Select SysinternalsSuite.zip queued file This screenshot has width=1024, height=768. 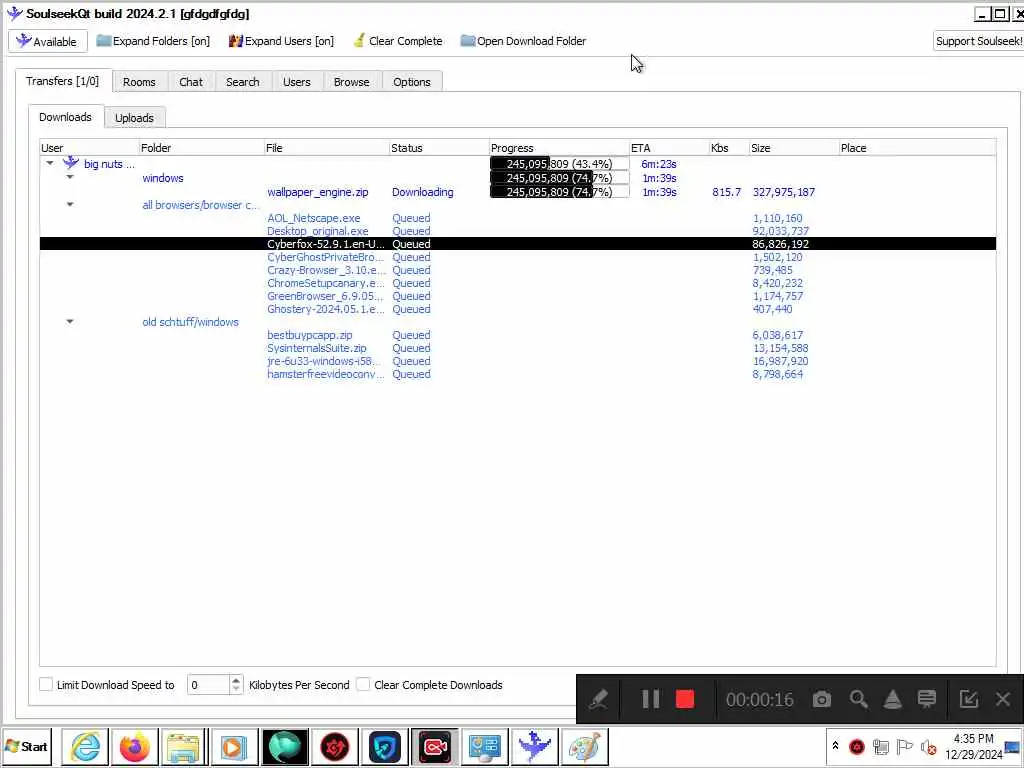518,348
